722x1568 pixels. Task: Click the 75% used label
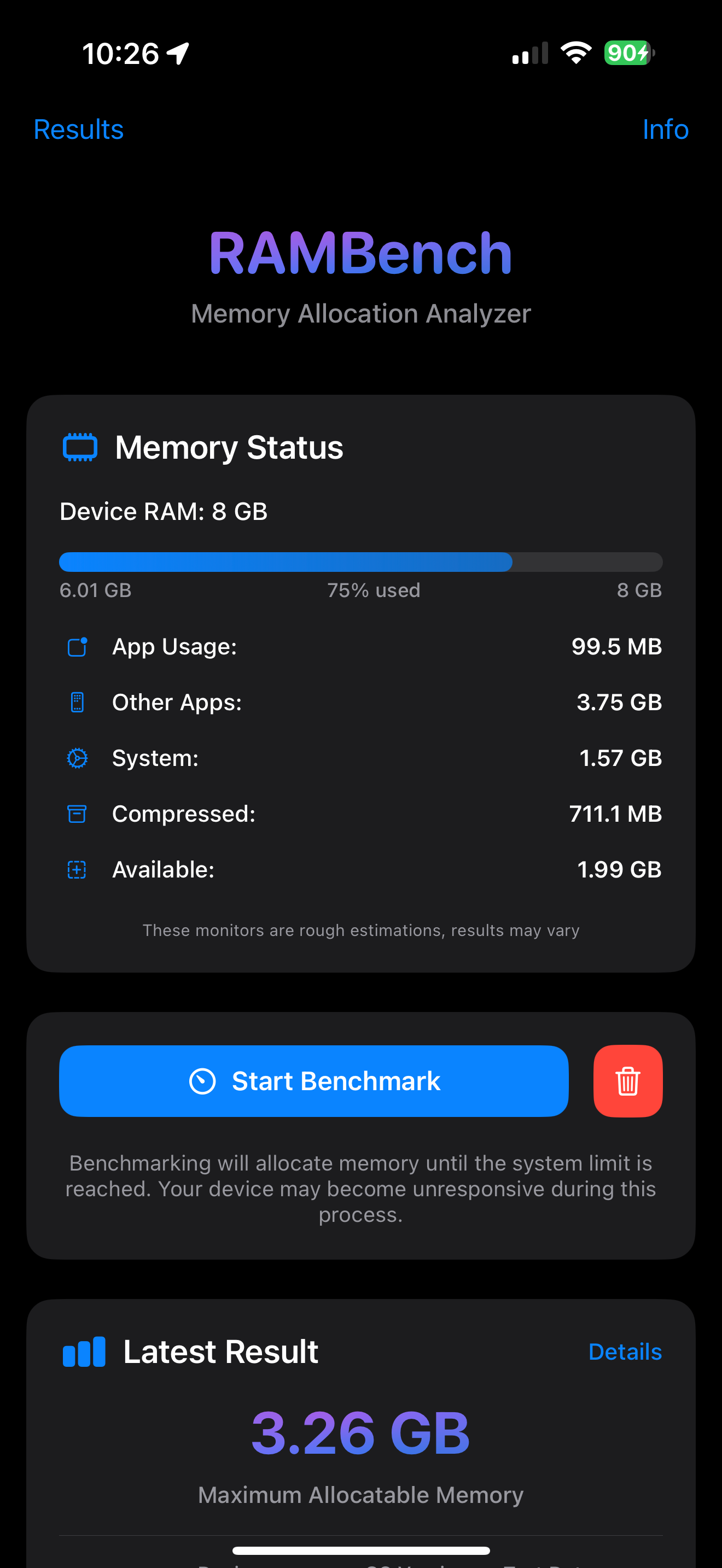(x=374, y=589)
